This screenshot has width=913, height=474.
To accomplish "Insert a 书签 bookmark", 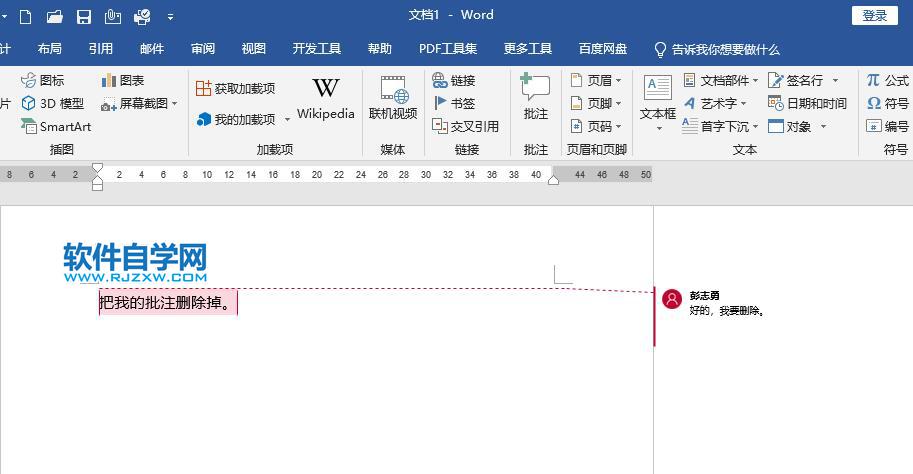I will [x=454, y=104].
